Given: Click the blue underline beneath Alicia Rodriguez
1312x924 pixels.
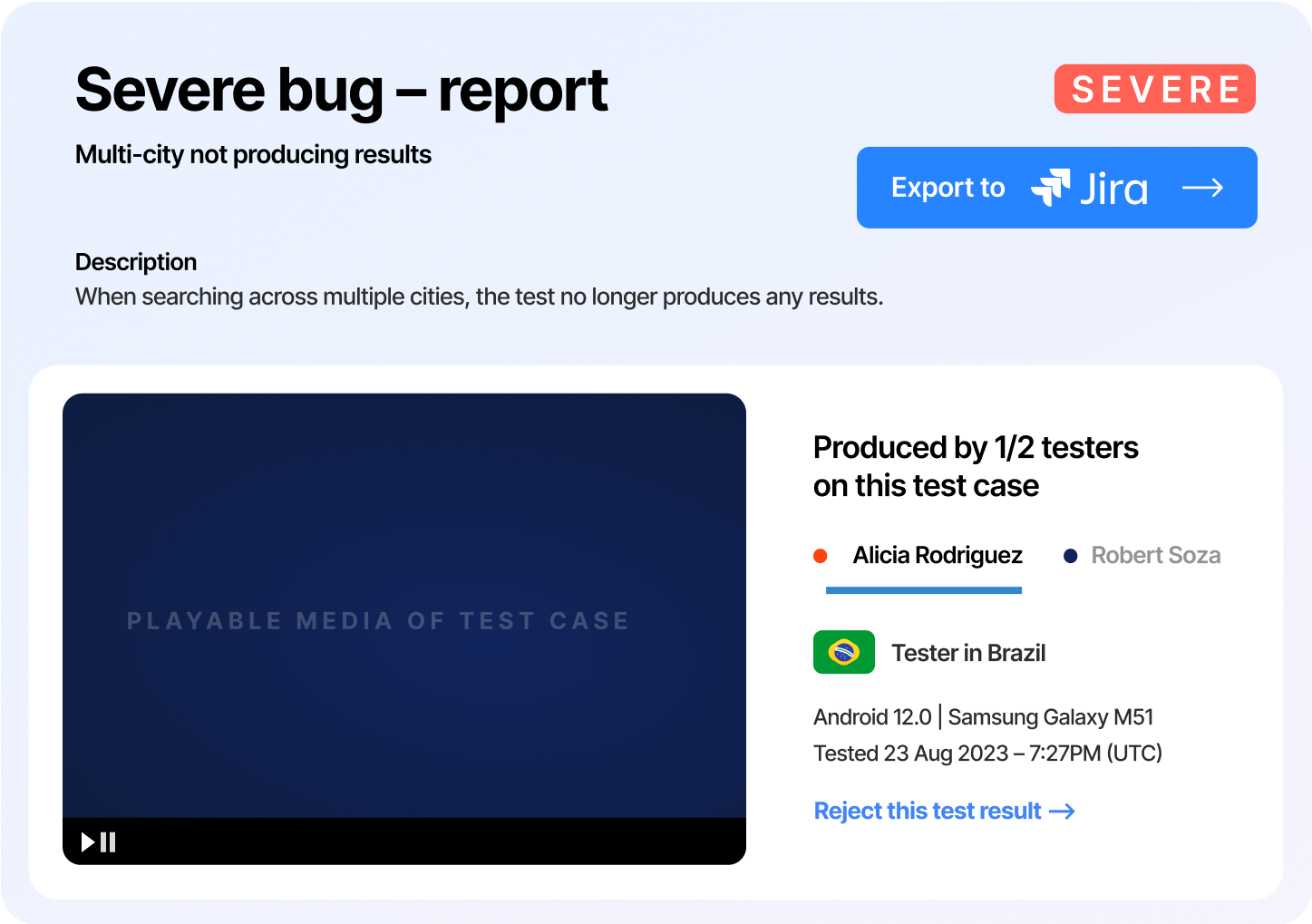Looking at the screenshot, I should click(x=923, y=590).
